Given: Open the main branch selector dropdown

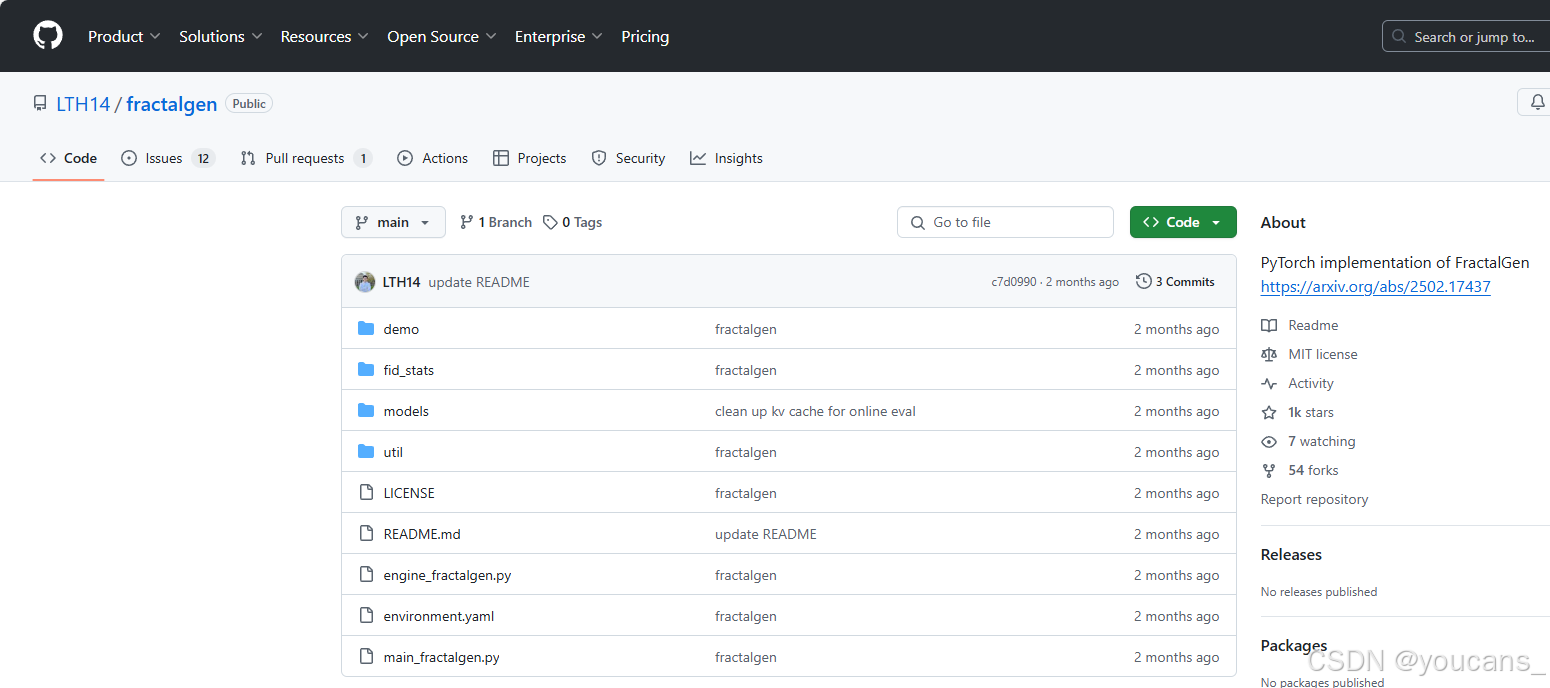Looking at the screenshot, I should [x=393, y=222].
